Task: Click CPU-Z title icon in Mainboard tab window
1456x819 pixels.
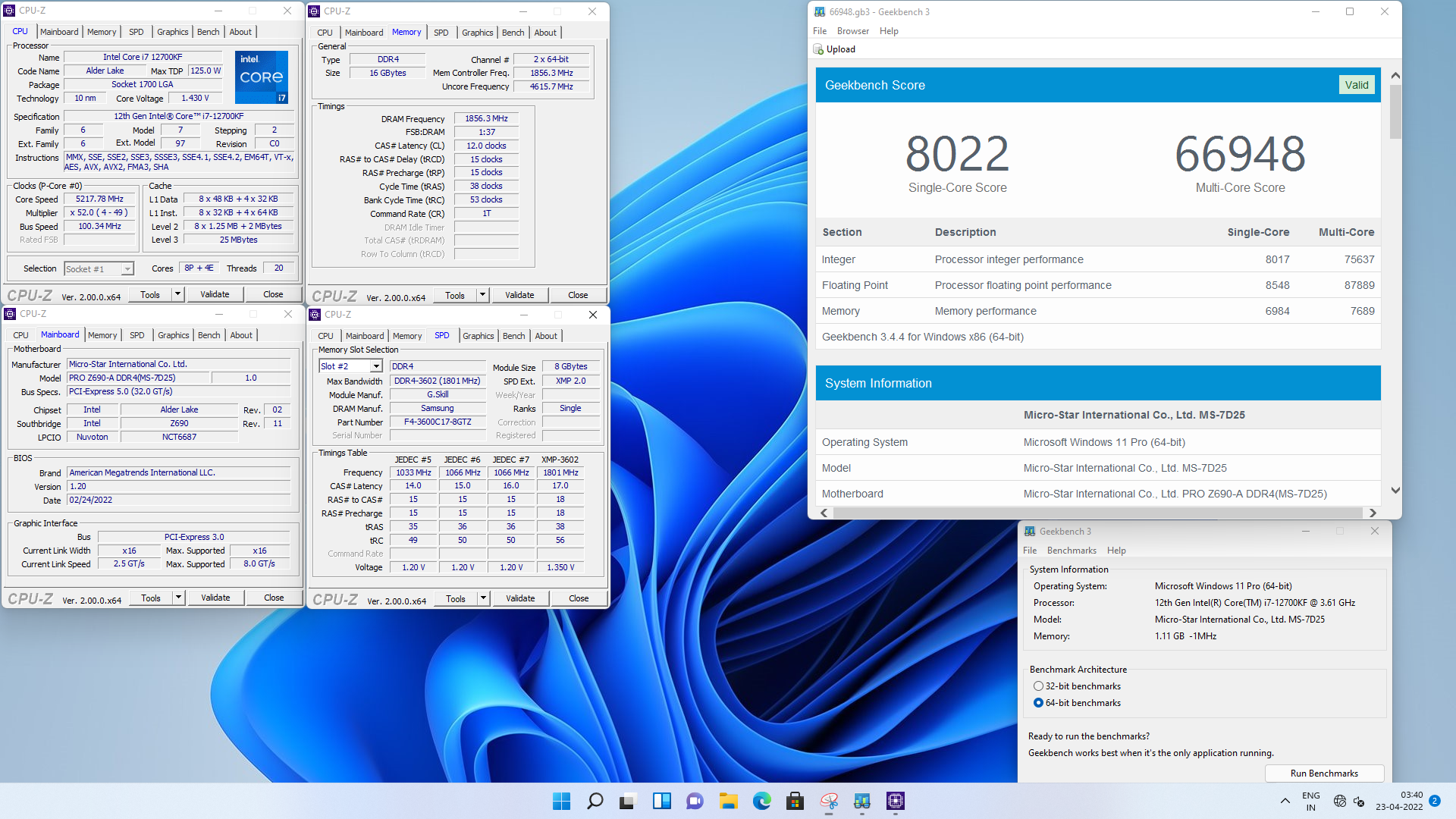Action: pyautogui.click(x=10, y=314)
